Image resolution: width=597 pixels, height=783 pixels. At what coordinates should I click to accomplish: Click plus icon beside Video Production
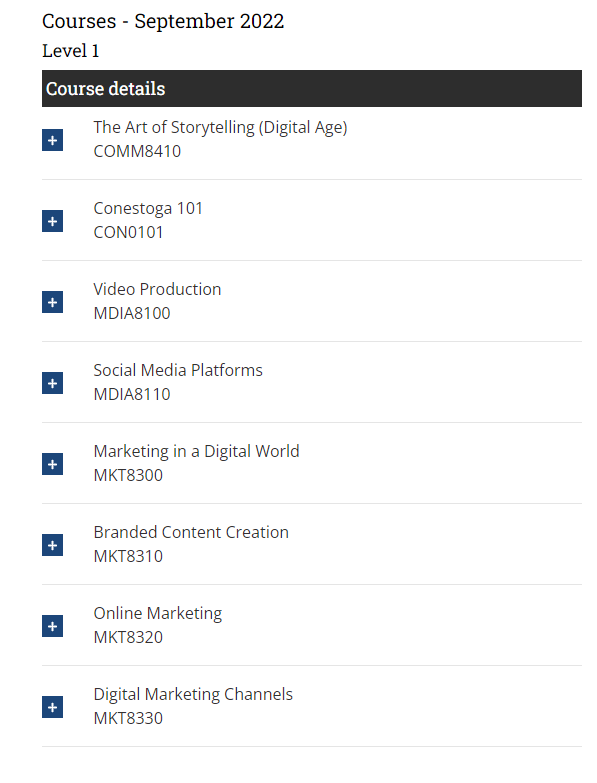click(52, 302)
